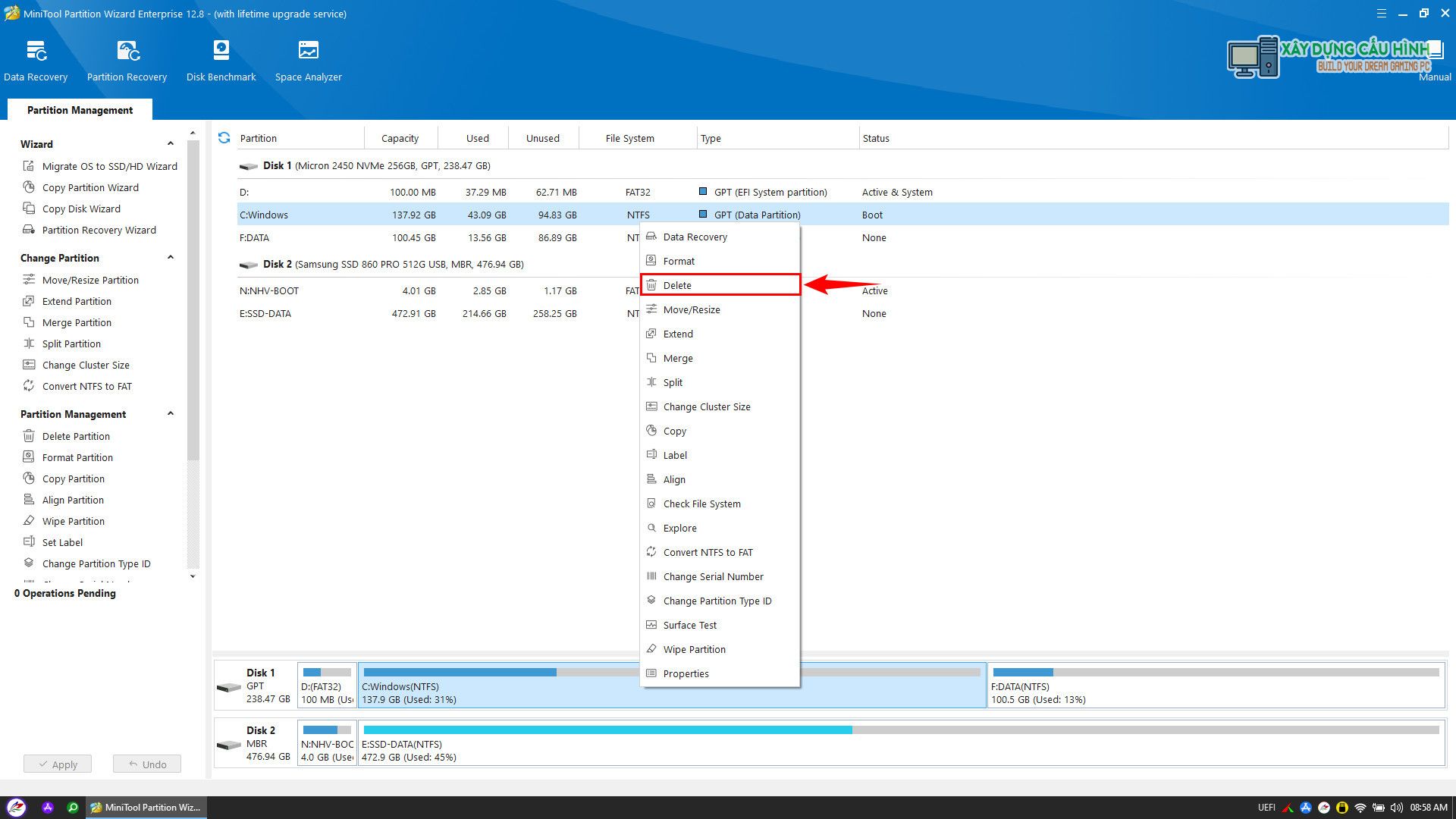This screenshot has height=819, width=1456.
Task: Click the Apply button
Action: [58, 764]
